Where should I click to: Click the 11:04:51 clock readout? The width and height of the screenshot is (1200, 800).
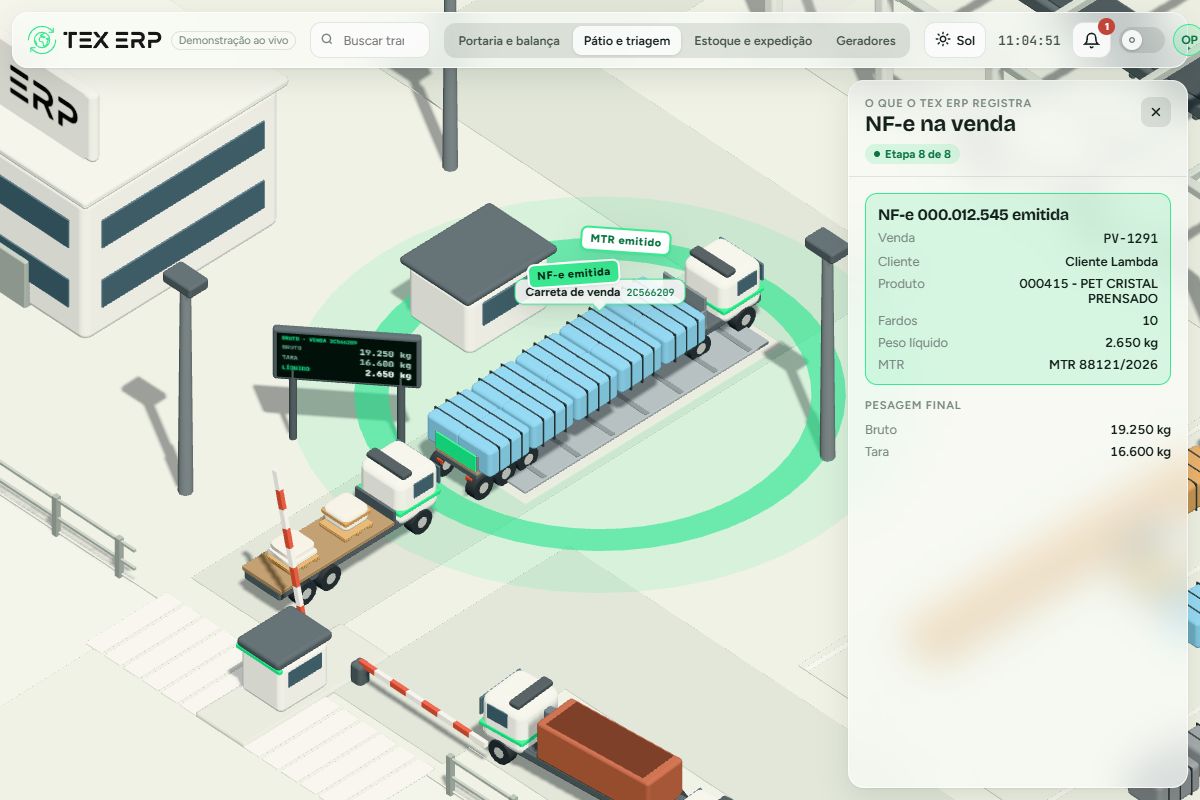tap(1029, 41)
